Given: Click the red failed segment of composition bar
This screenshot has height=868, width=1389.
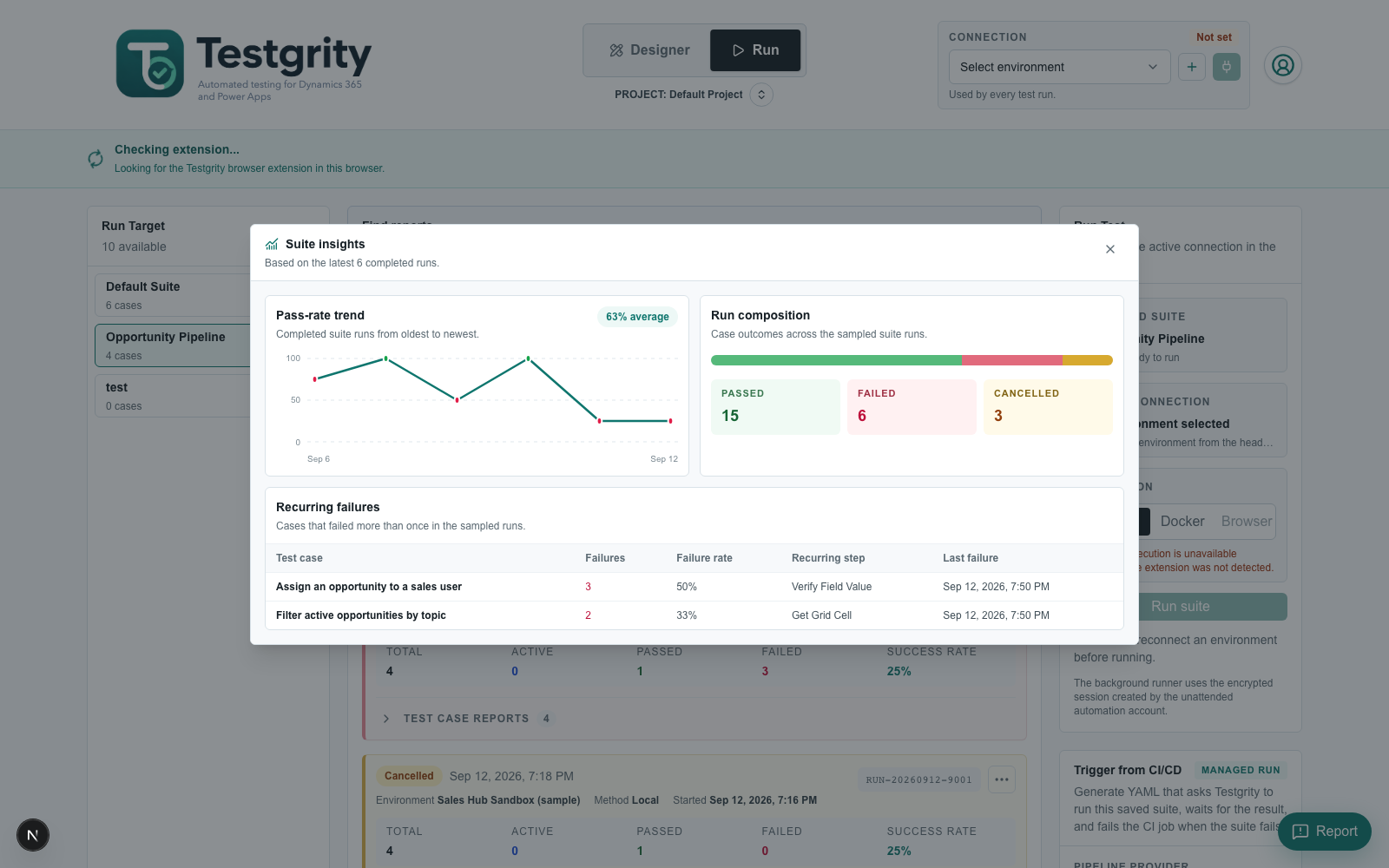Looking at the screenshot, I should click(x=1012, y=360).
